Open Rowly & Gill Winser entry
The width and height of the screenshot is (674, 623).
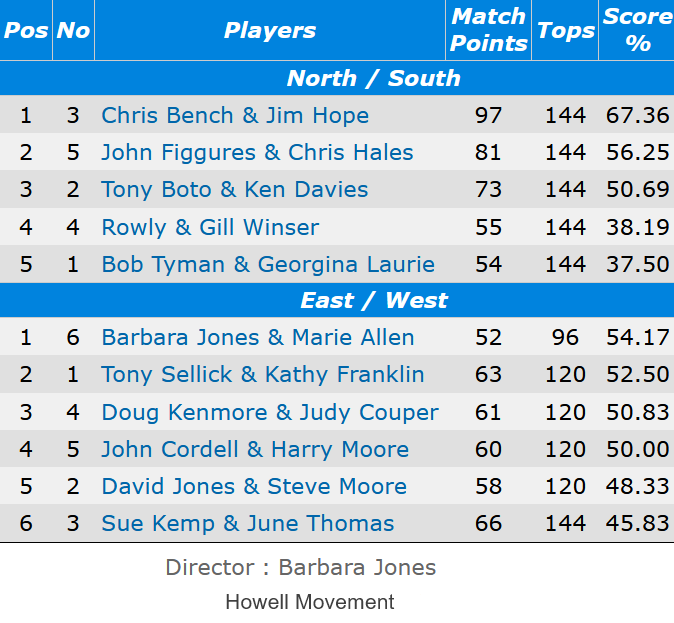pyautogui.click(x=210, y=227)
